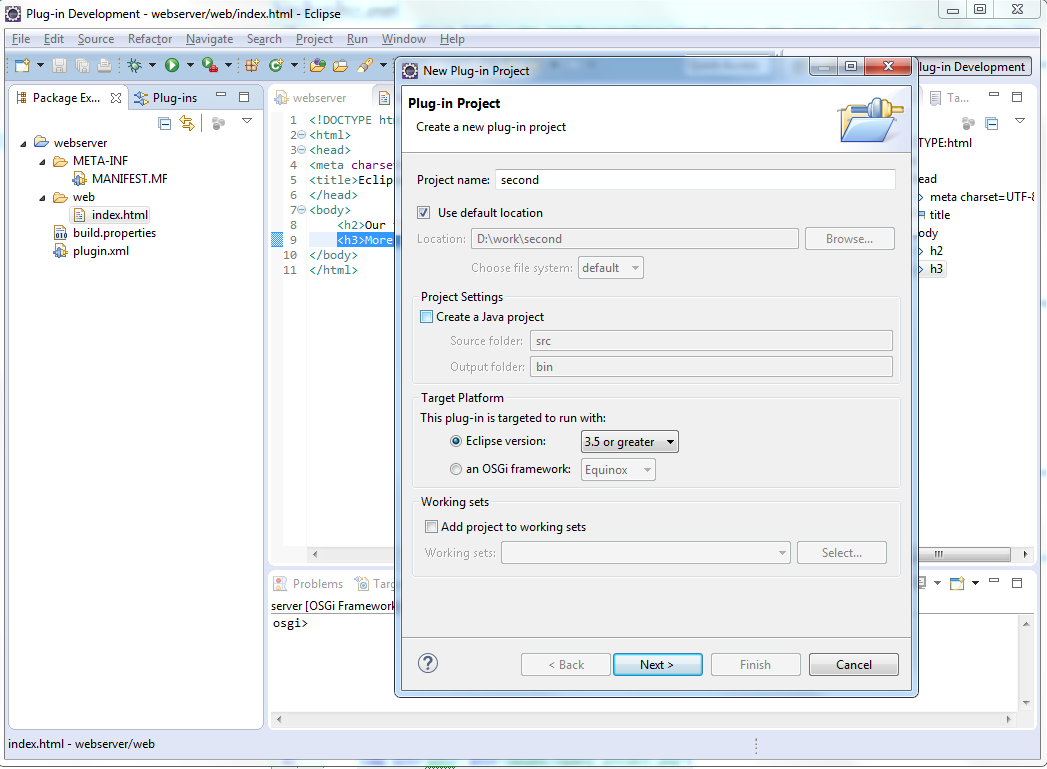Click the Run External Tools icon
The height and width of the screenshot is (769, 1047).
[x=210, y=65]
